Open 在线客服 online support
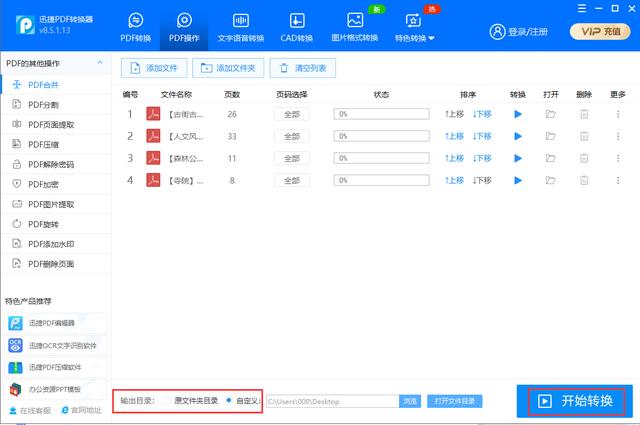 [x=30, y=410]
